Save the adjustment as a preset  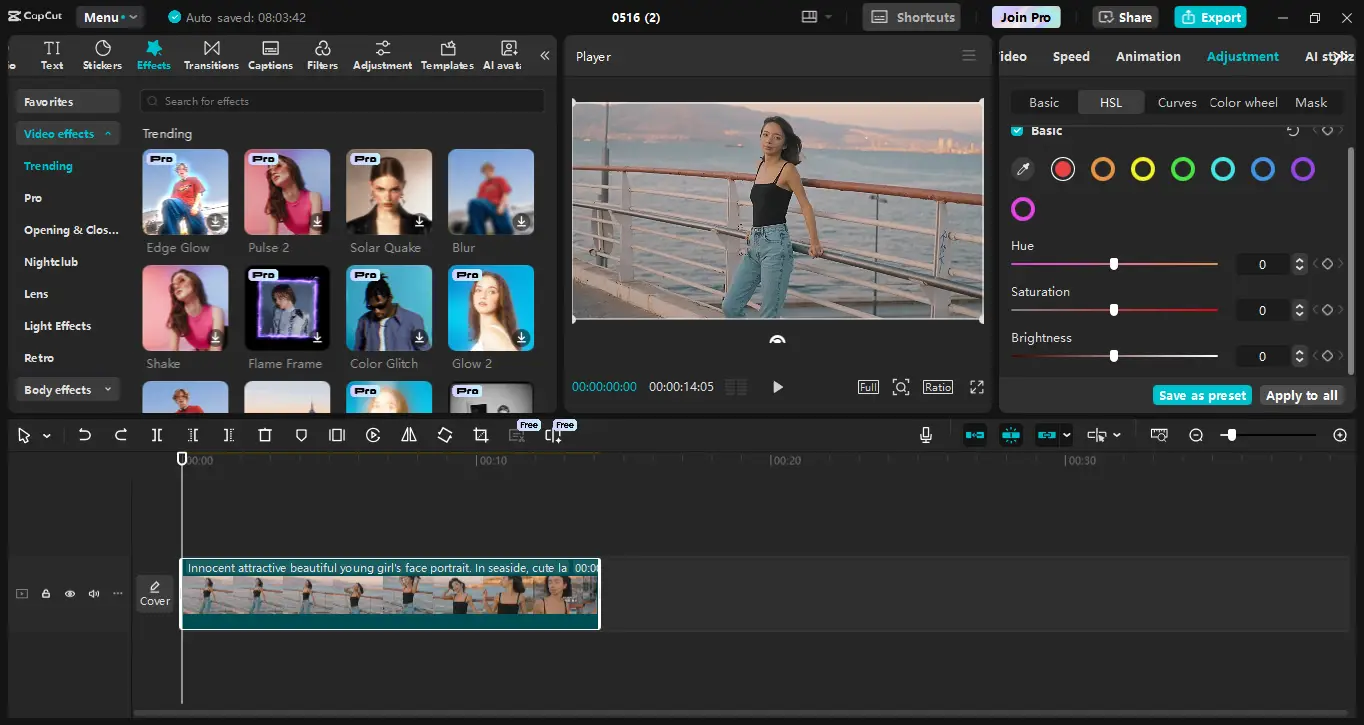coord(1202,394)
